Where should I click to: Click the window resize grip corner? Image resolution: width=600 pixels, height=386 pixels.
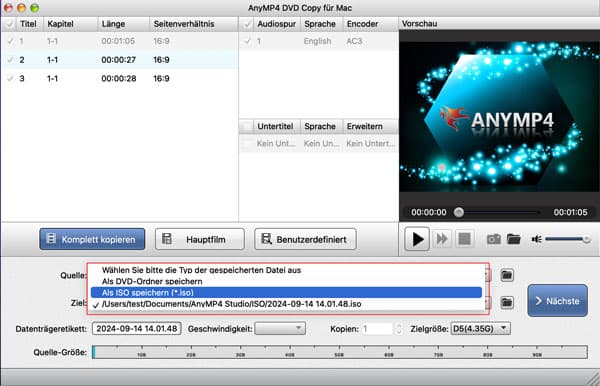point(593,379)
